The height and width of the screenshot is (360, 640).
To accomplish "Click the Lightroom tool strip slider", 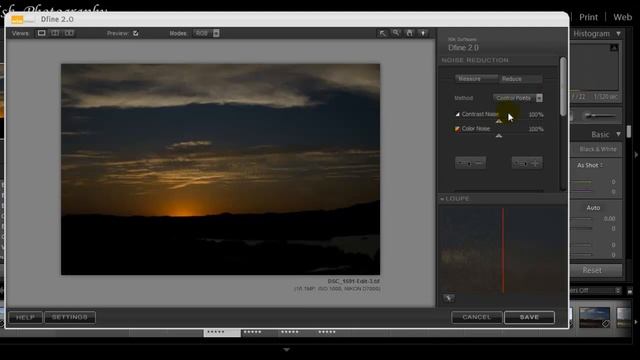I will coord(601,116).
